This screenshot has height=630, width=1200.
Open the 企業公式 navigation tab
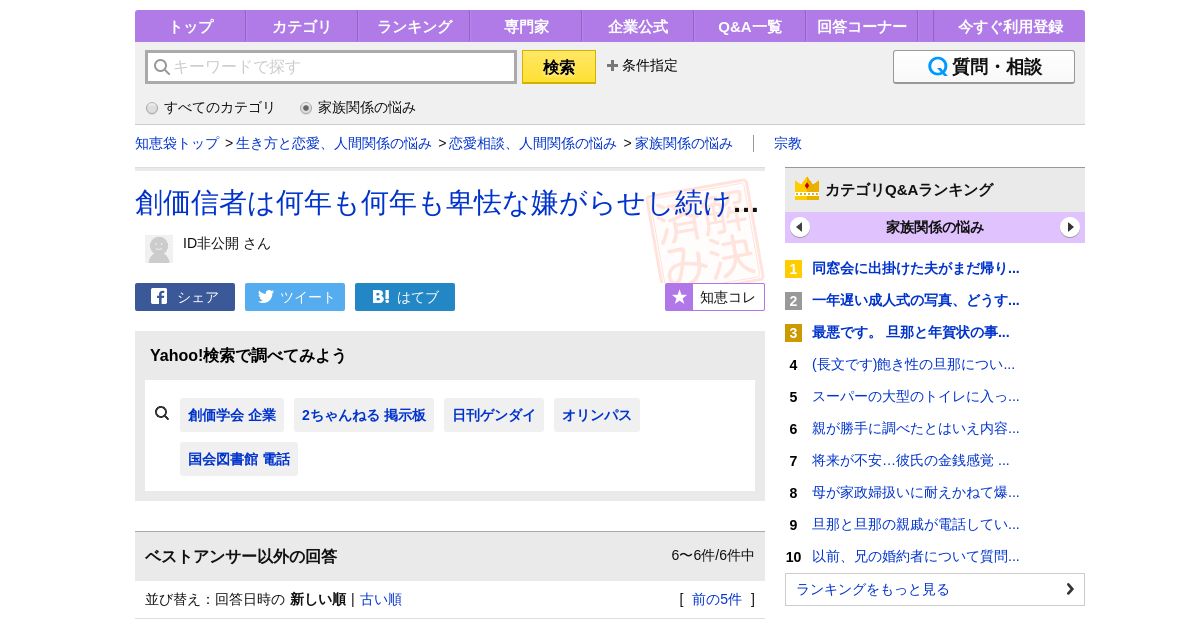(637, 26)
